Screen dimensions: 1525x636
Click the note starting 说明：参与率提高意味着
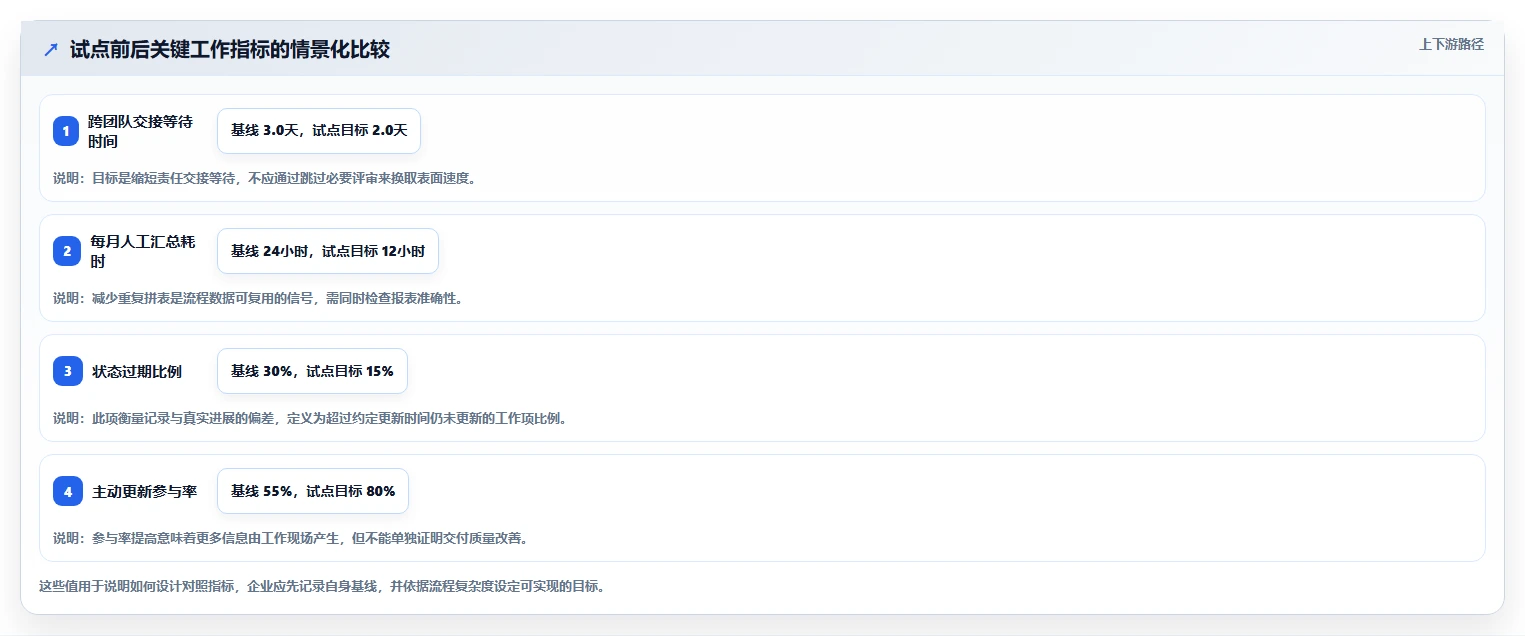point(290,538)
